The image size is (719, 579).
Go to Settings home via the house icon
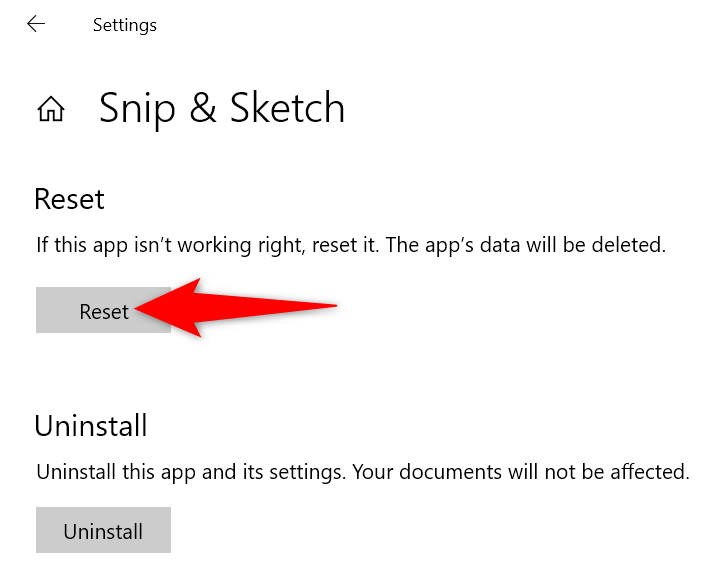(51, 109)
